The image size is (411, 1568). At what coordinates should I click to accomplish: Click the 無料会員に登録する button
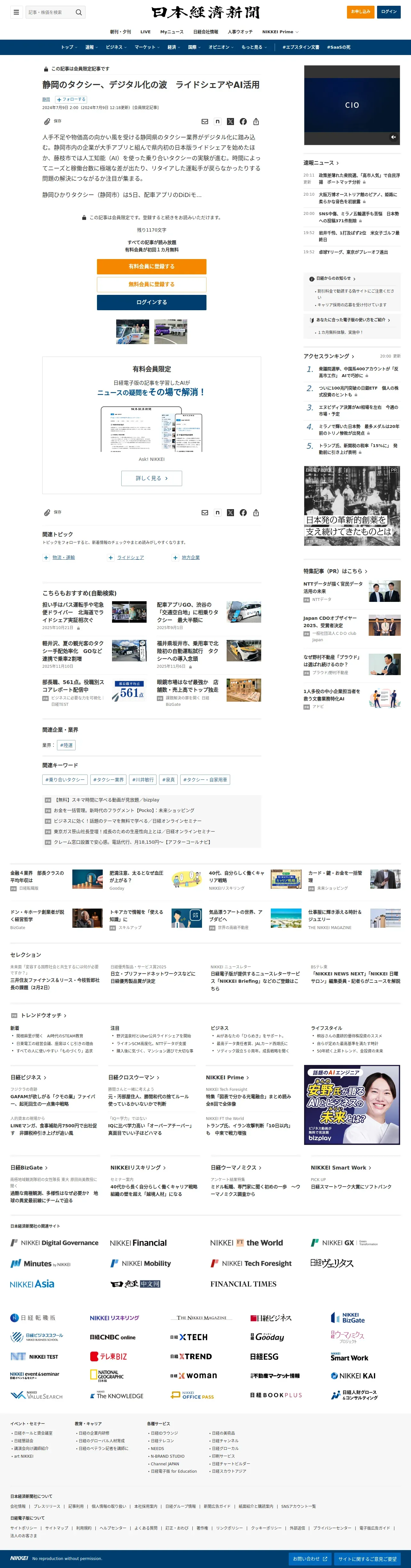point(152,284)
